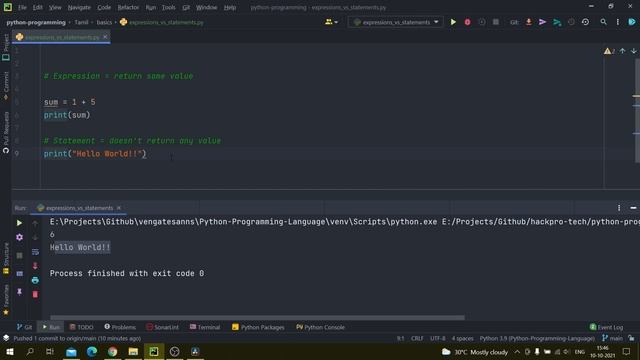The image size is (640, 360).
Task: Open the expressions_vs_statements run configuration dropdown
Action: [396, 22]
